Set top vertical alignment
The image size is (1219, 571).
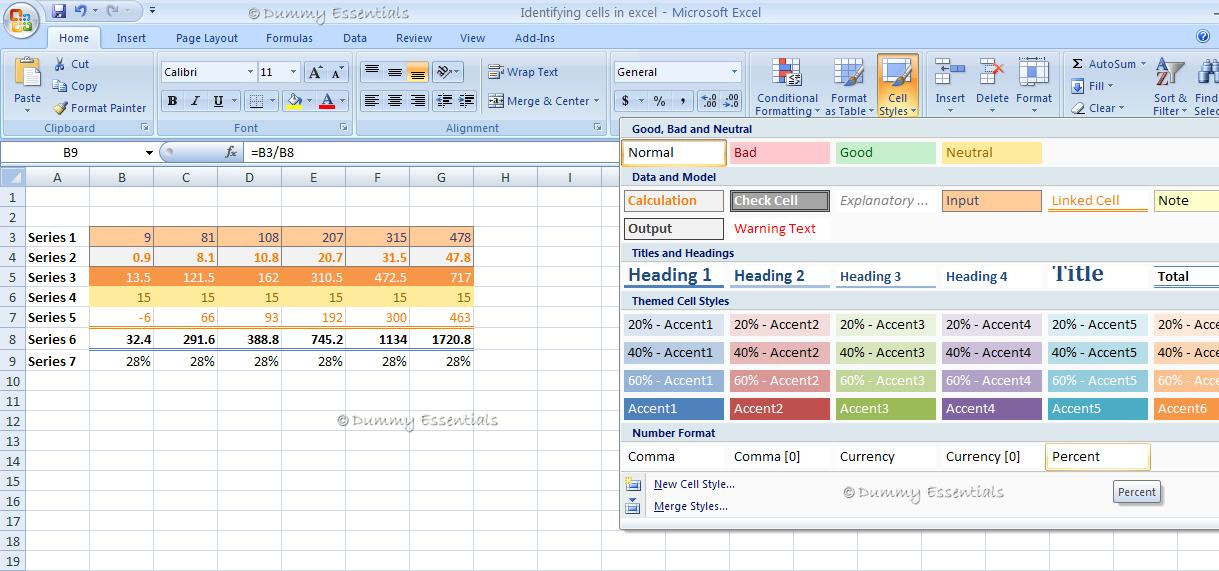[371, 72]
